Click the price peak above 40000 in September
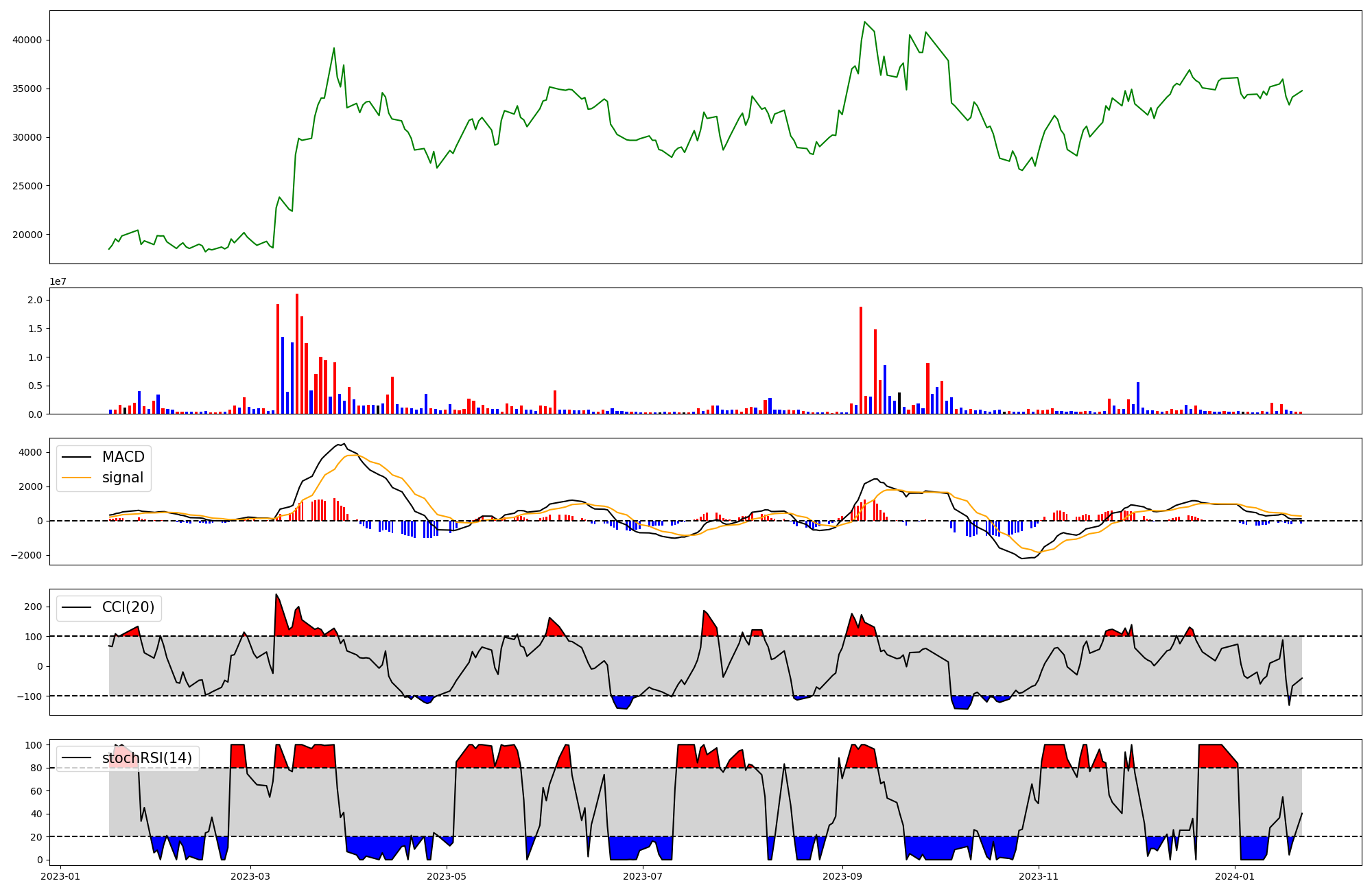The height and width of the screenshot is (892, 1372). (x=864, y=22)
